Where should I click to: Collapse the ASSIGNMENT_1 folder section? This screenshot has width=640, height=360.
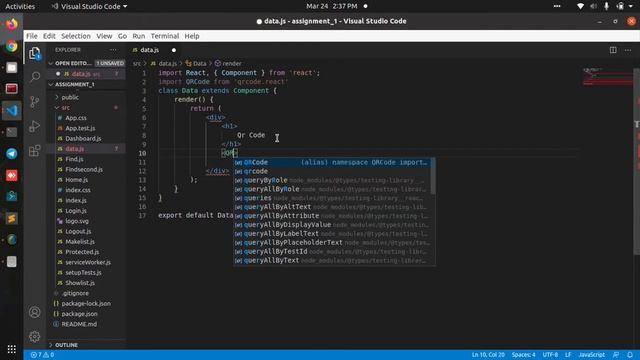[74, 84]
